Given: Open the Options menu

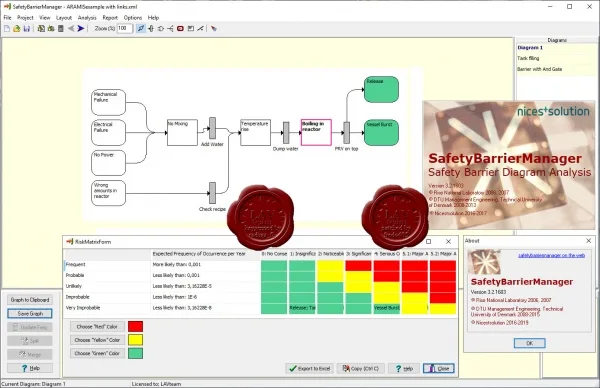Looking at the screenshot, I should pyautogui.click(x=133, y=18).
